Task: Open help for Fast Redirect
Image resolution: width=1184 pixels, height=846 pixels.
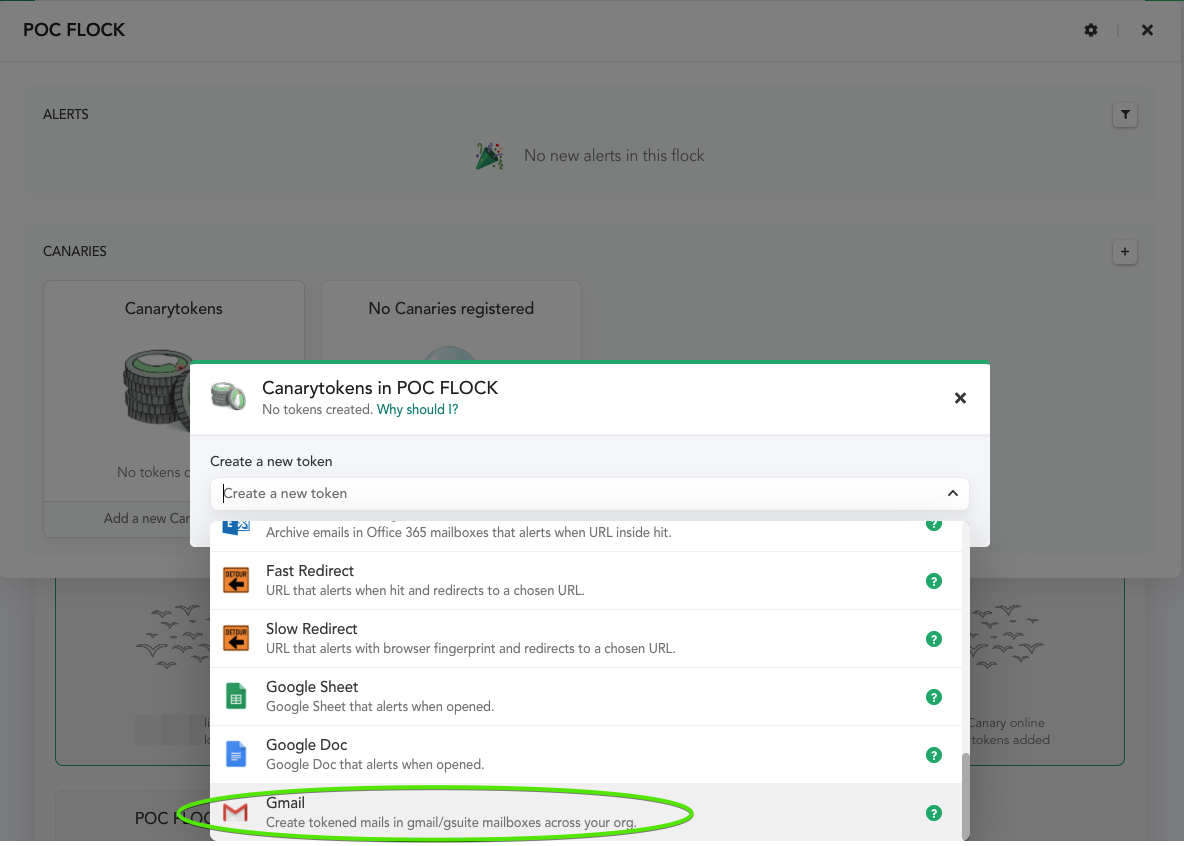Action: click(934, 581)
